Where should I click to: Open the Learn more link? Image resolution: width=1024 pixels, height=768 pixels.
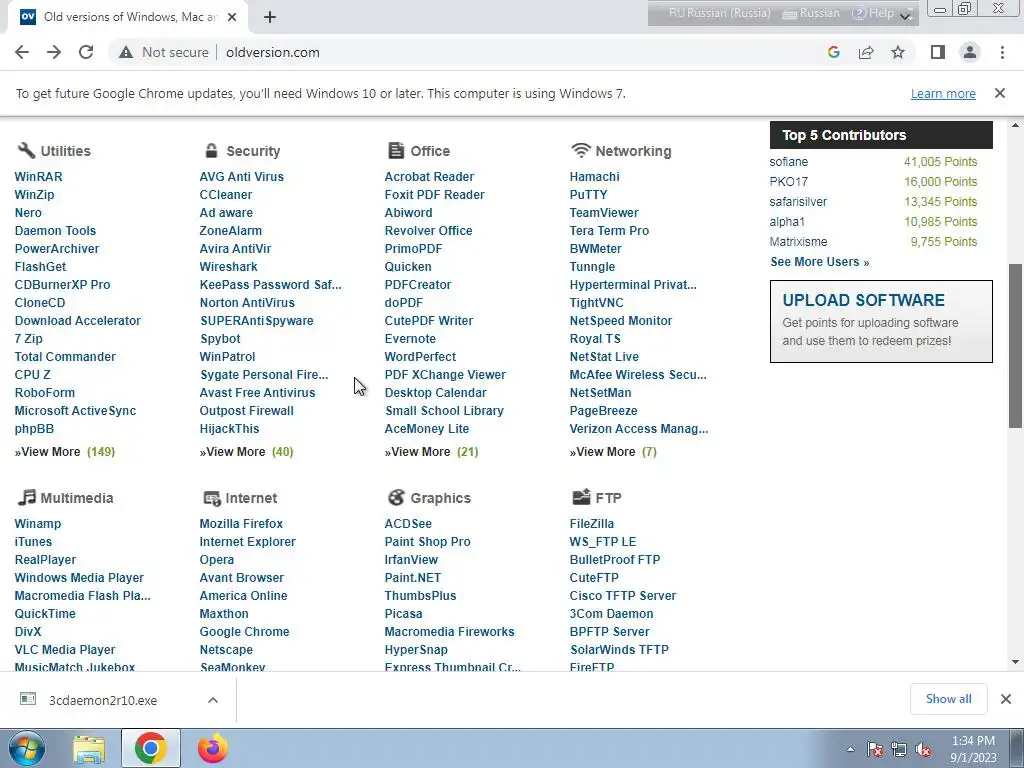pos(943,93)
